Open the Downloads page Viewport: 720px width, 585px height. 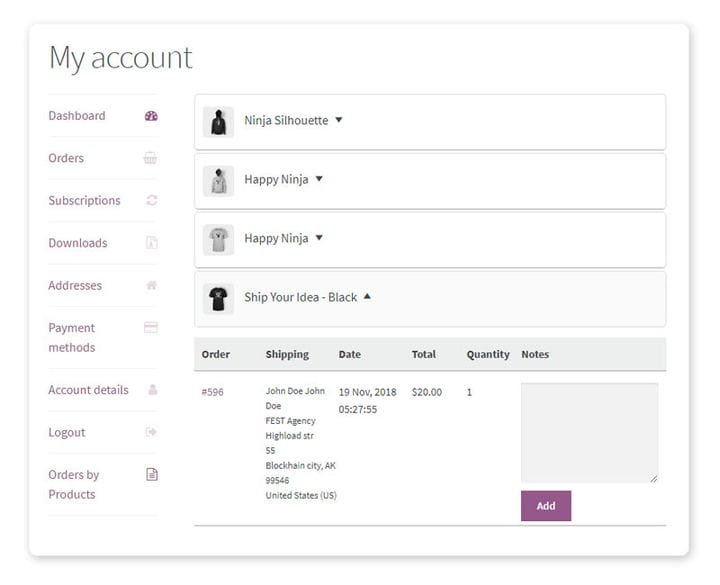tap(78, 243)
